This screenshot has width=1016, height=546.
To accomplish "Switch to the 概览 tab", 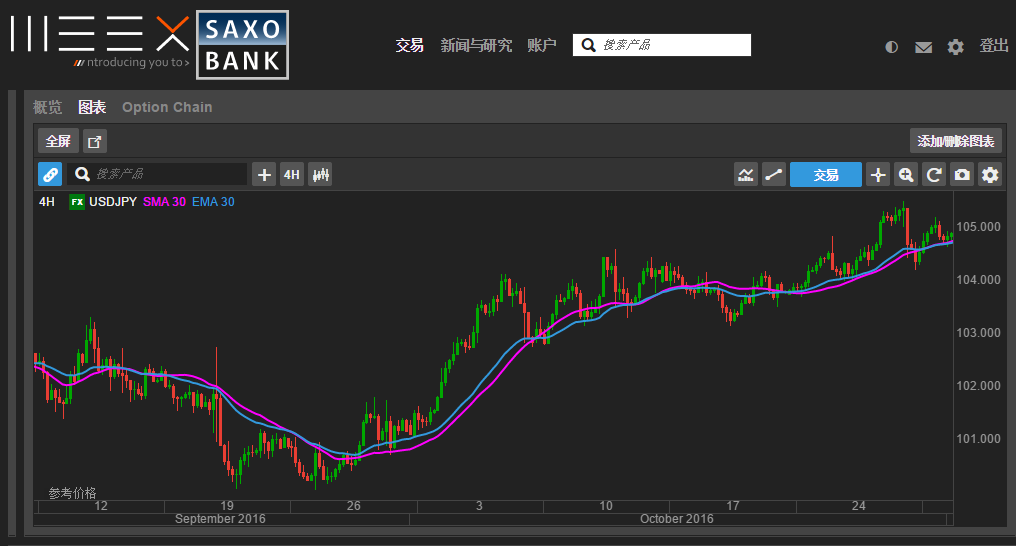I will pos(47,107).
